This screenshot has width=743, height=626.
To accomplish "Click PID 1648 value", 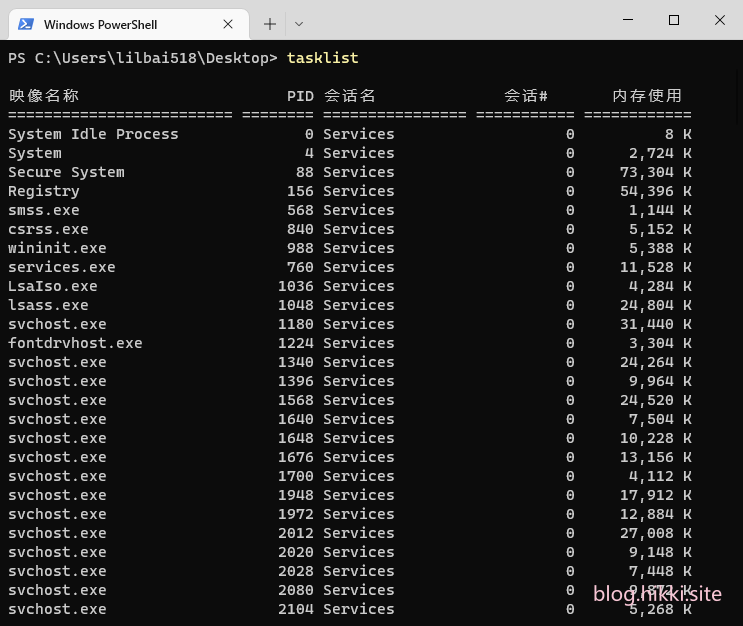I will point(296,438).
